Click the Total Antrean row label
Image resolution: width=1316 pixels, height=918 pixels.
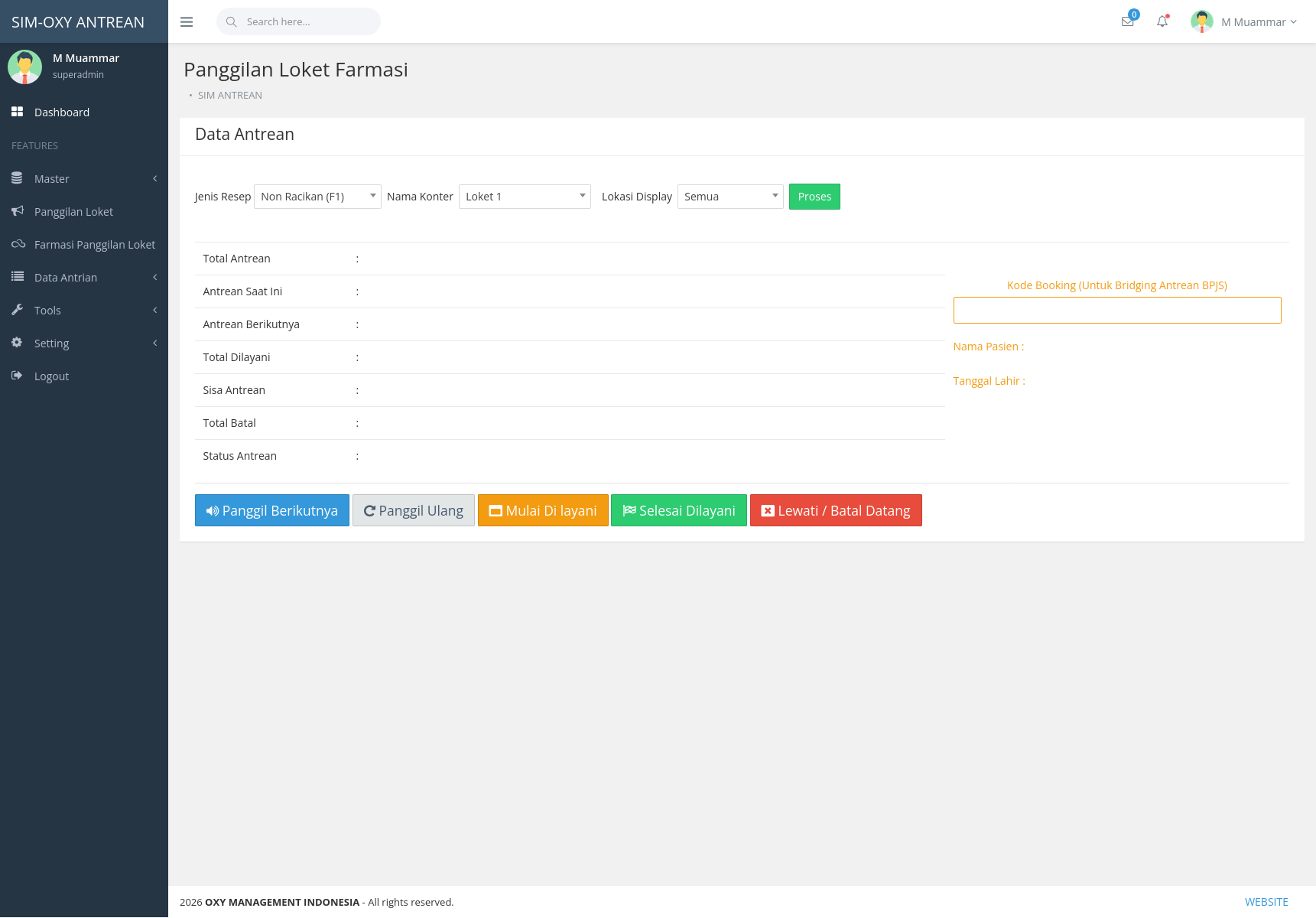(237, 259)
